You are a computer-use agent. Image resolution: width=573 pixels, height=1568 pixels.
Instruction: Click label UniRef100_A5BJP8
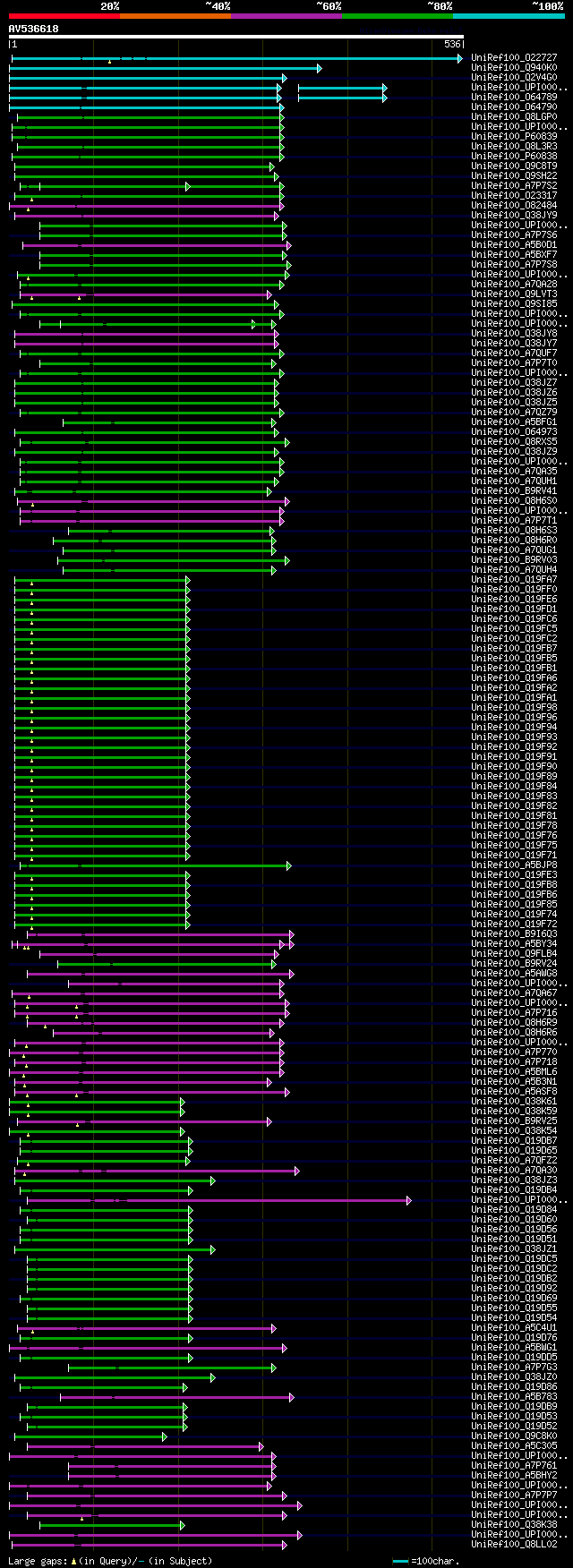pyautogui.click(x=514, y=865)
